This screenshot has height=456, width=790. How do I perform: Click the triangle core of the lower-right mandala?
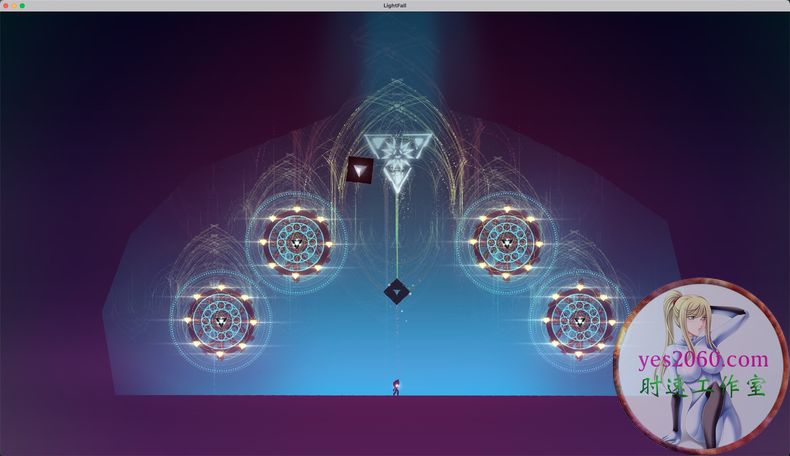[x=579, y=321]
